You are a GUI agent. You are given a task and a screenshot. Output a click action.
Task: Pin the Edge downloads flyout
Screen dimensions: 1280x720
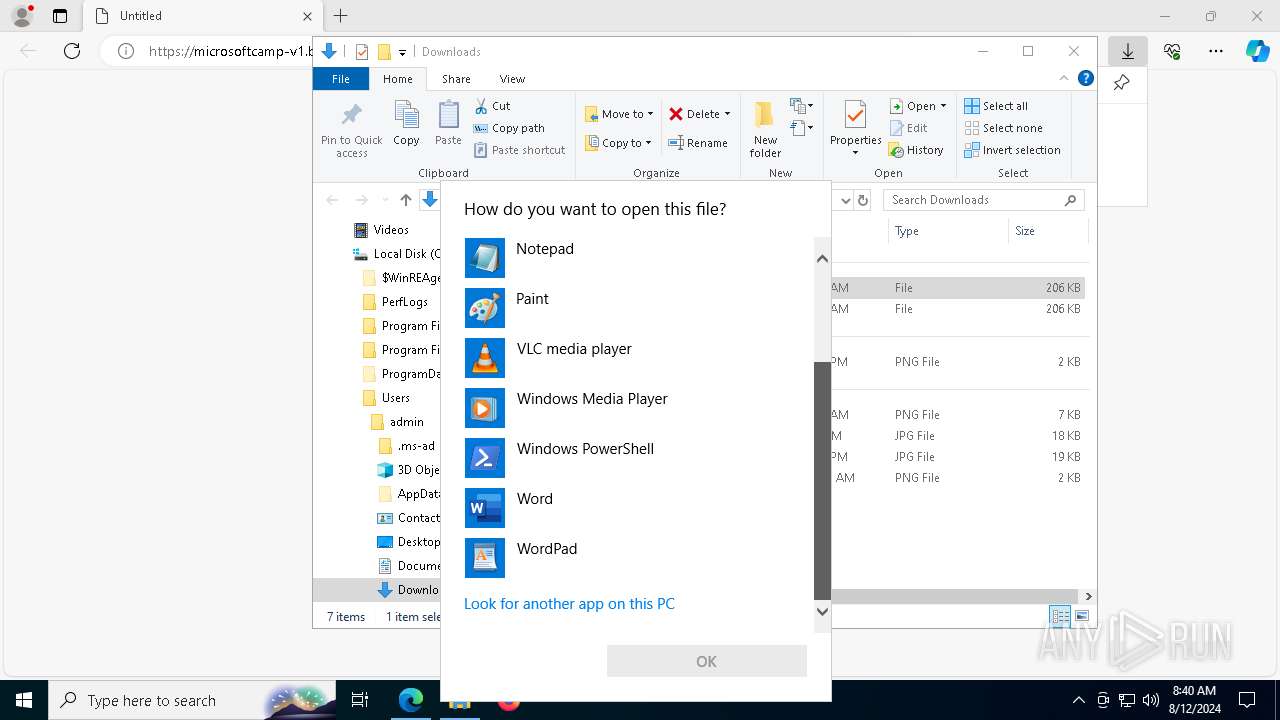(1121, 83)
